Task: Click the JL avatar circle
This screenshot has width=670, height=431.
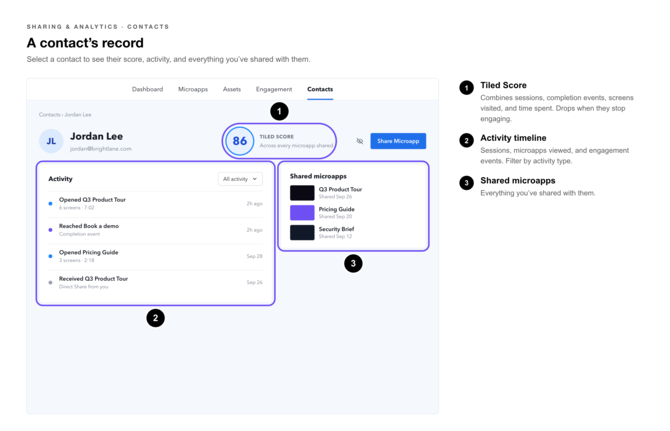Action: (x=51, y=141)
